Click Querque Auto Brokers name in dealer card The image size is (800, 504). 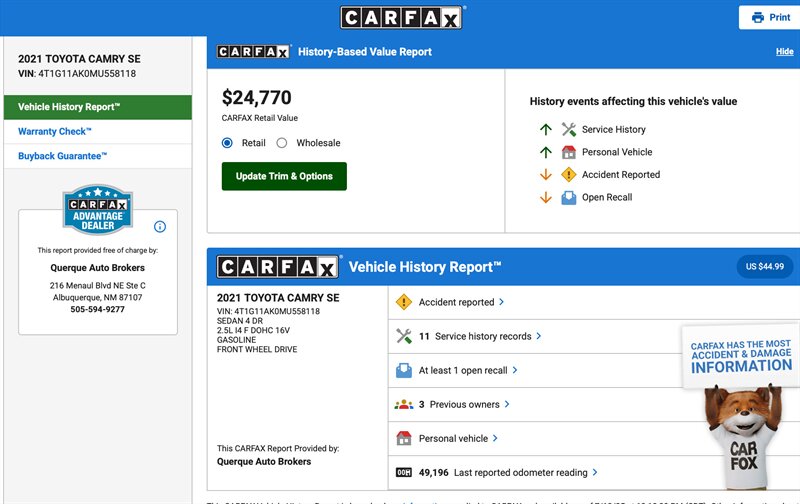[x=97, y=268]
